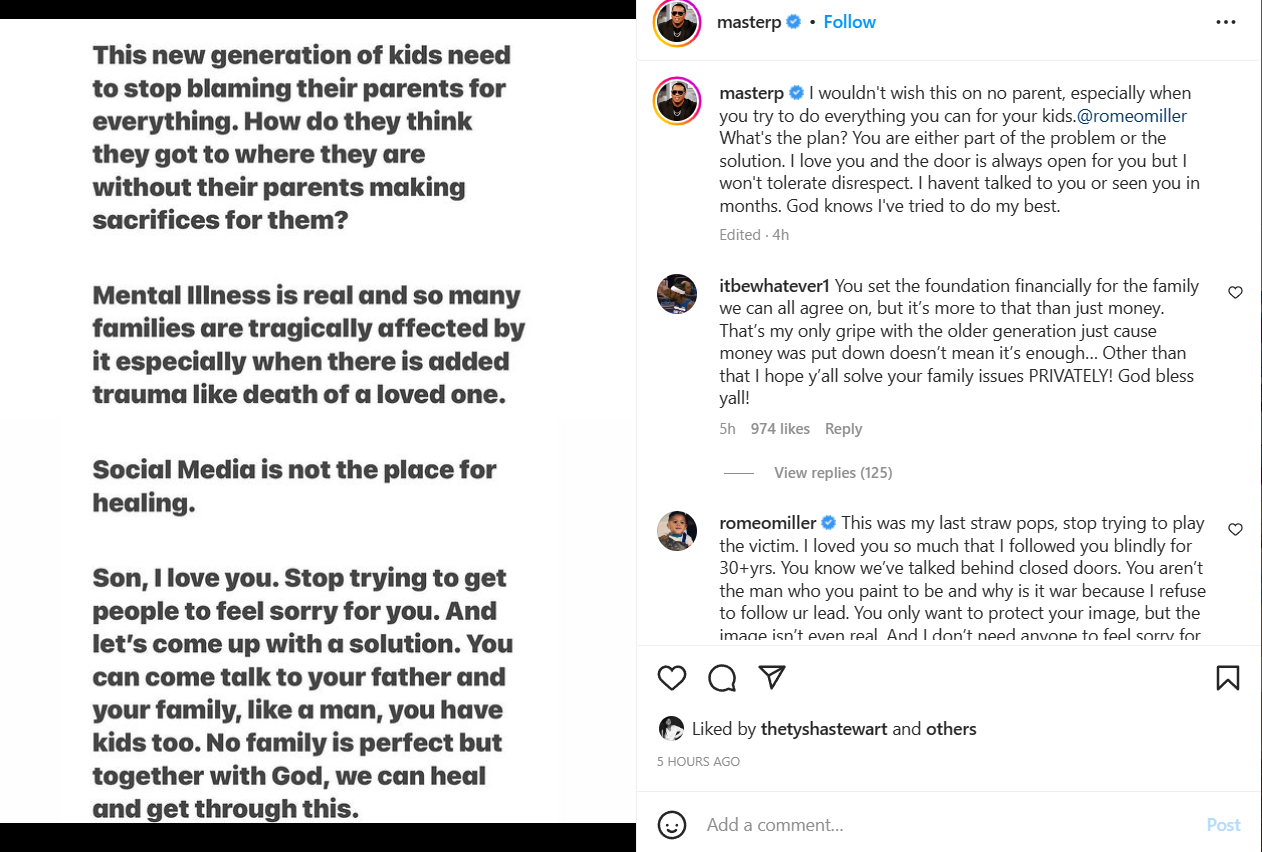Open the three-dot post options menu
This screenshot has width=1262, height=852.
point(1226,22)
